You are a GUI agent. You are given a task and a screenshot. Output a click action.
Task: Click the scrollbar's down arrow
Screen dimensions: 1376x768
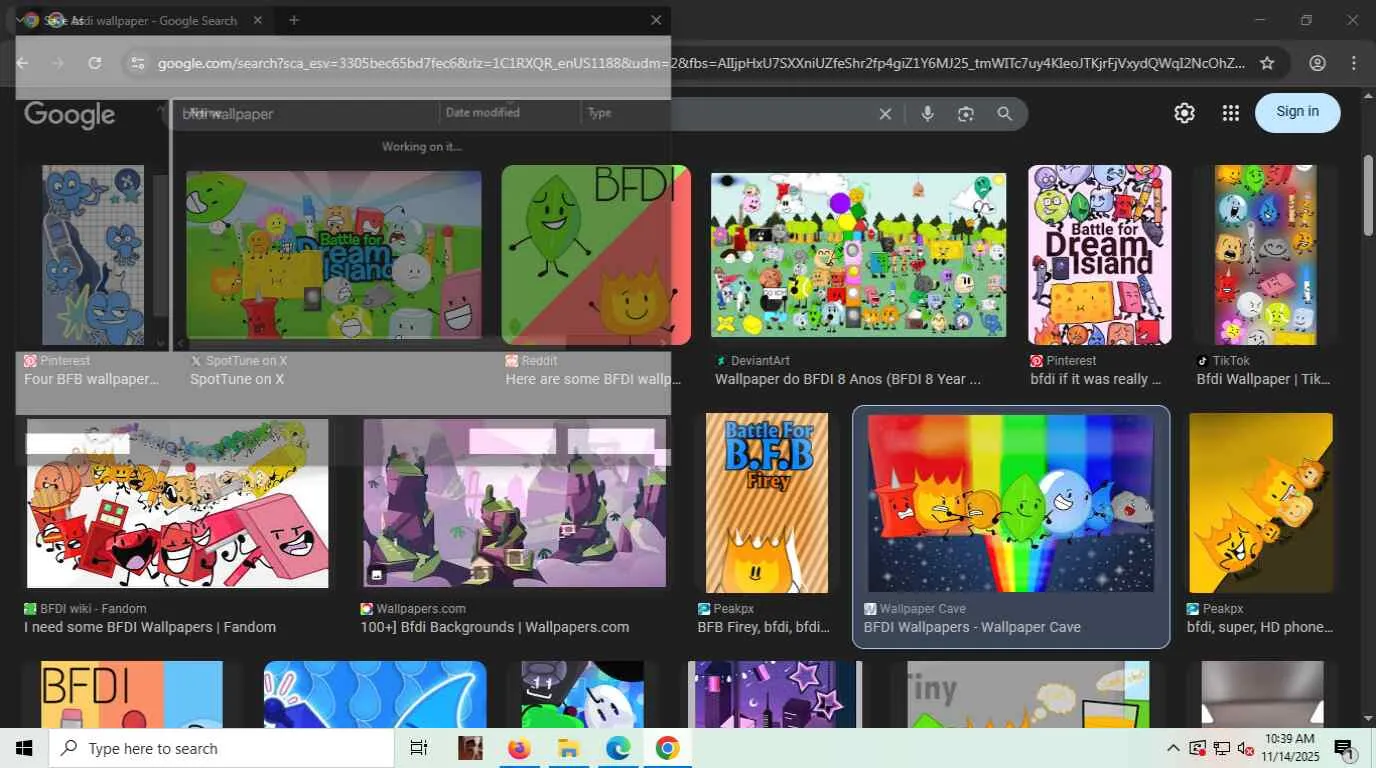(1368, 718)
